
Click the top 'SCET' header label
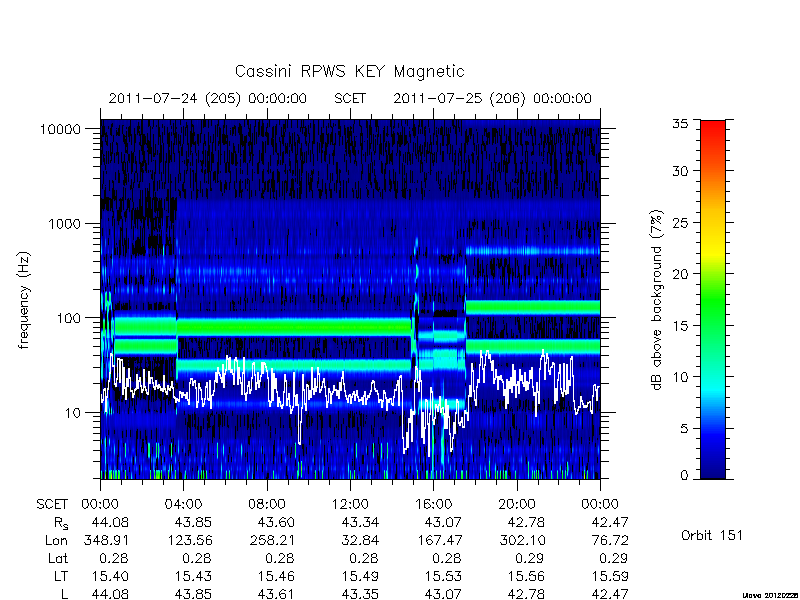[x=350, y=98]
